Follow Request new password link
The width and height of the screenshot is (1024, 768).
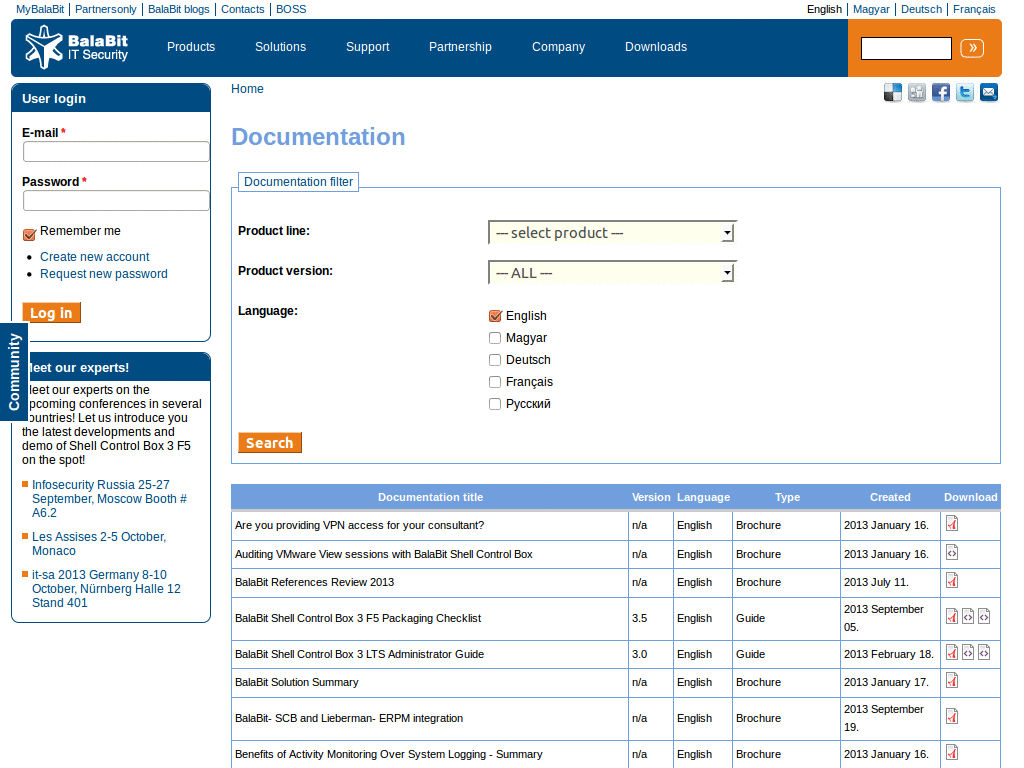click(x=104, y=274)
